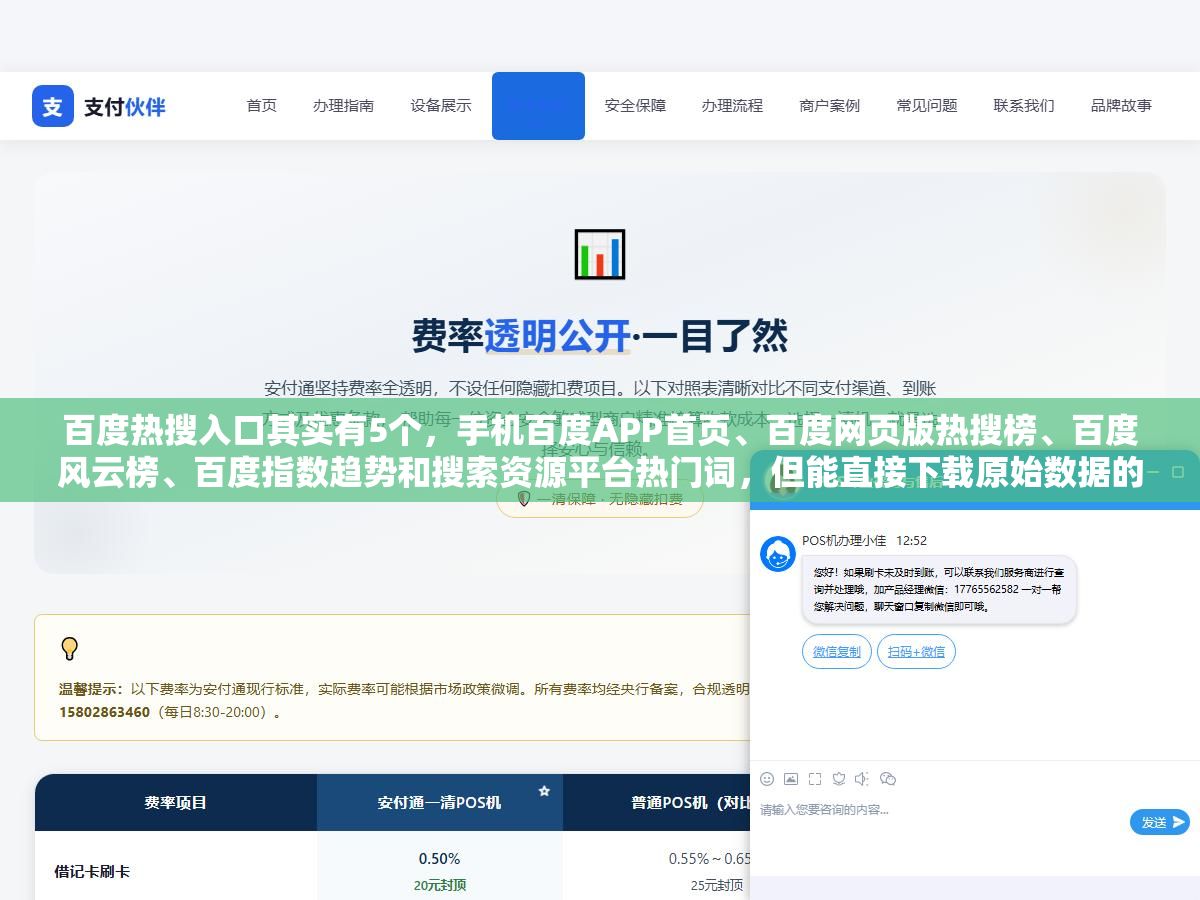The image size is (1200, 900).
Task: Click the rate-service flower icon in chat
Action: (839, 778)
